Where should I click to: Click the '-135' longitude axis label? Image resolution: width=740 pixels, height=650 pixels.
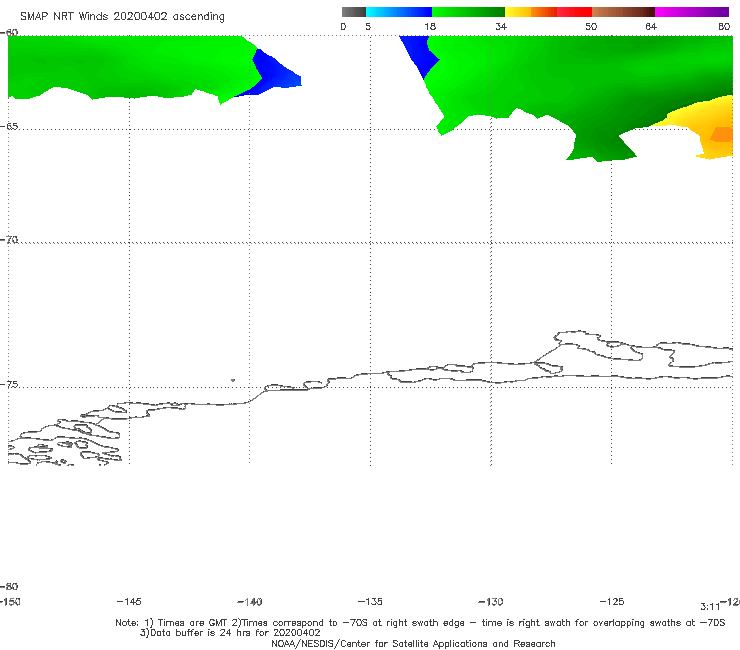pyautogui.click(x=370, y=602)
